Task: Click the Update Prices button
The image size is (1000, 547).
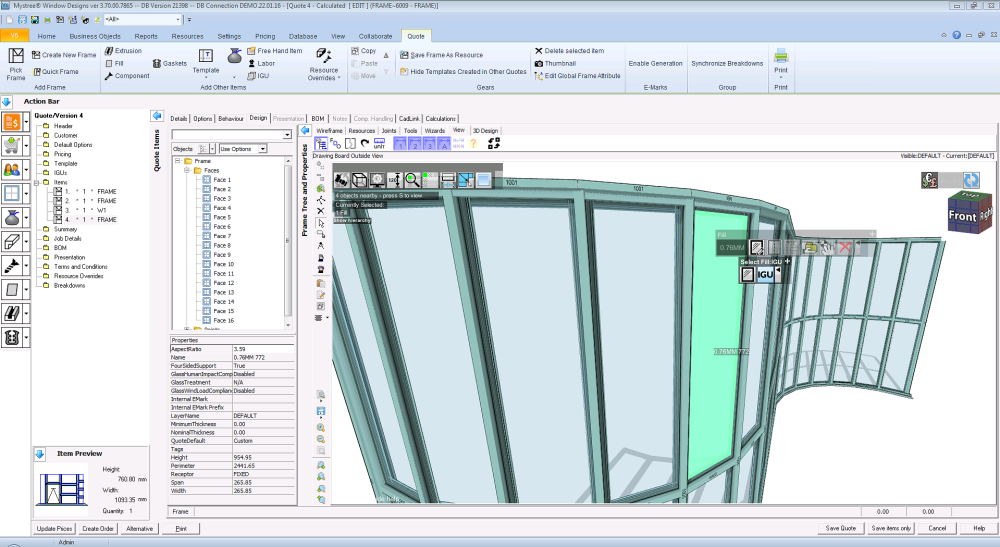Action: pos(54,528)
